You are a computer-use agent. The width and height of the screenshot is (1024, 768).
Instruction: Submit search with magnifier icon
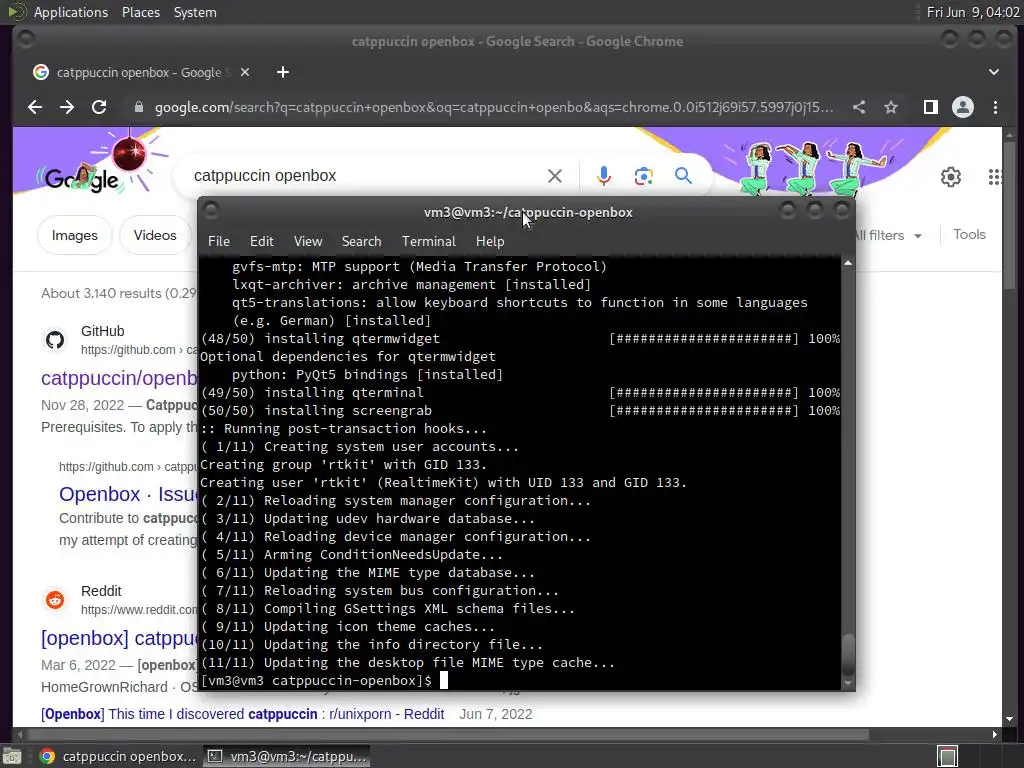tap(683, 176)
